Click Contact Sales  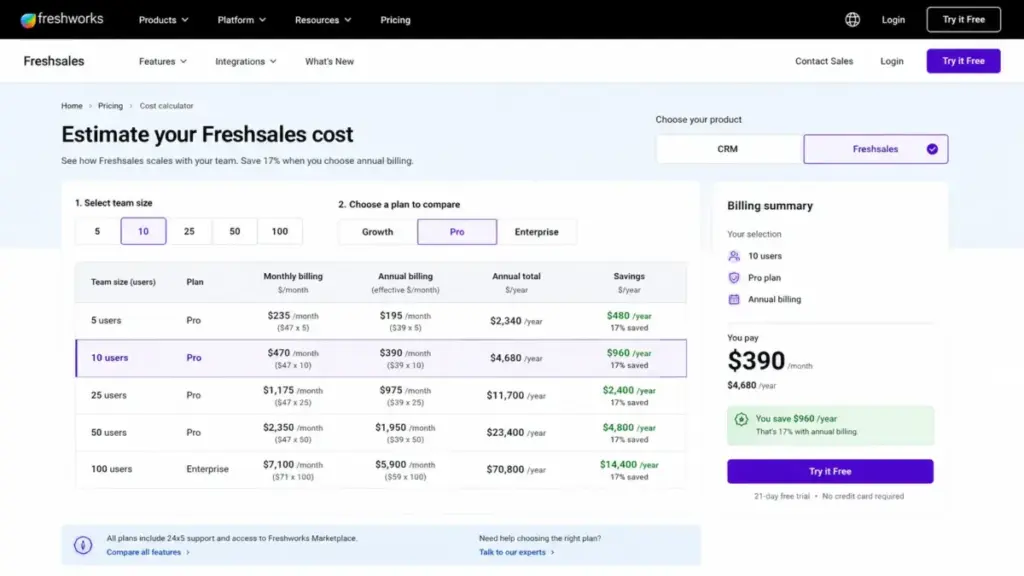pos(824,61)
